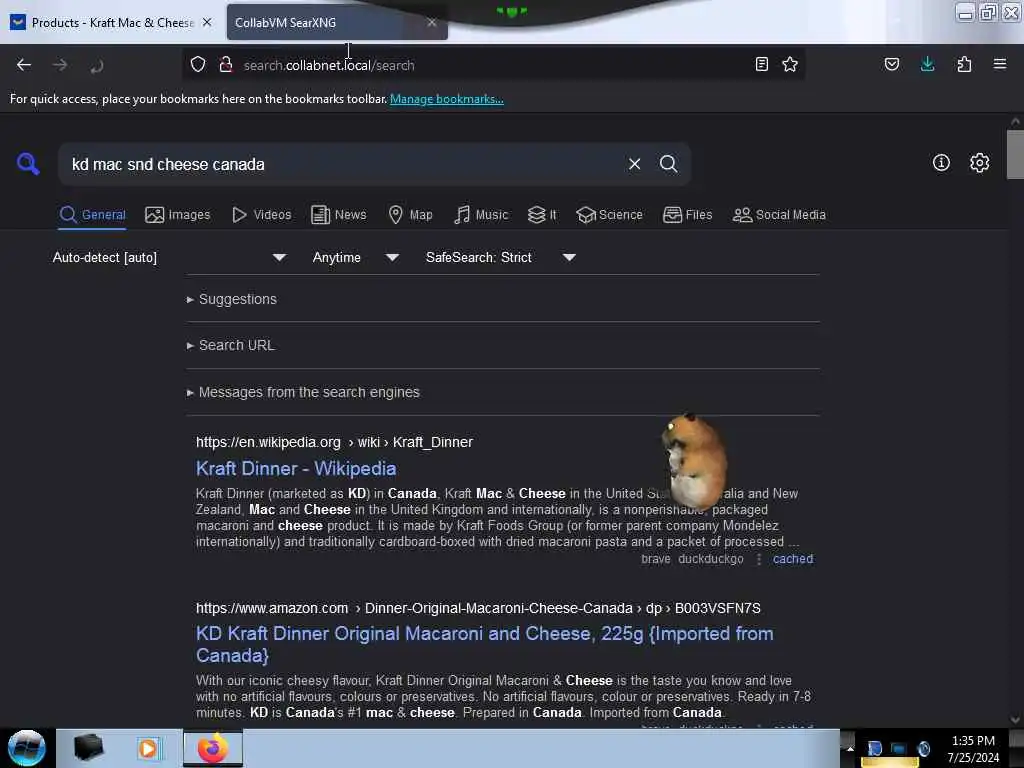Click the network tray icon

[x=898, y=748]
